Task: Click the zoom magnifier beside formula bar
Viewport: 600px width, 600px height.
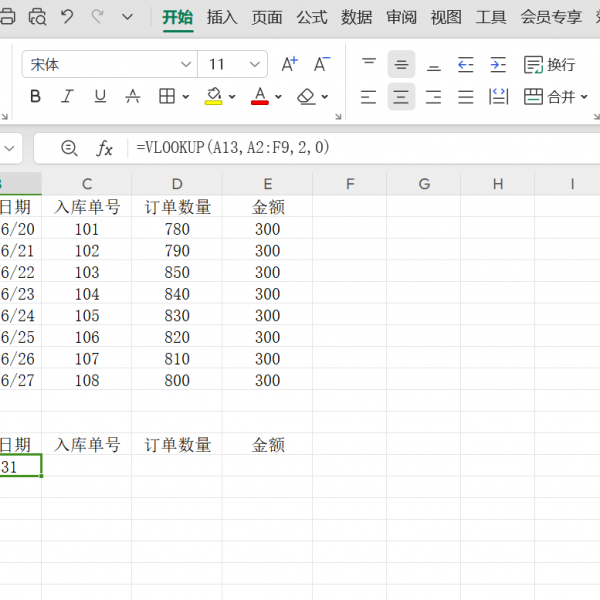Action: 69,148
